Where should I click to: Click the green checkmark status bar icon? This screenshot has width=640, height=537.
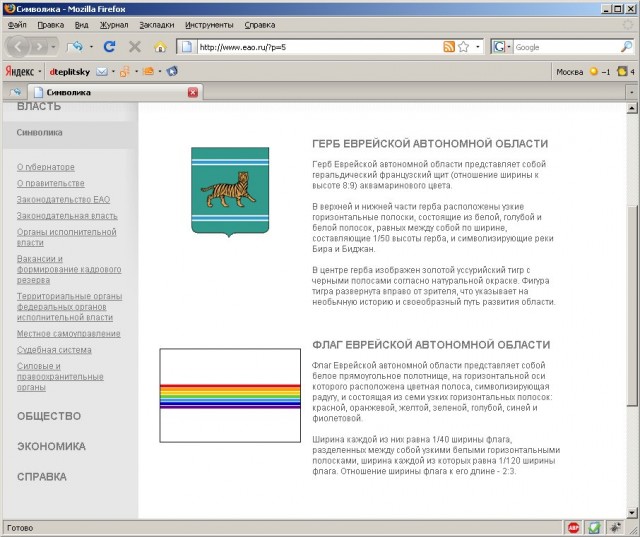(x=594, y=528)
